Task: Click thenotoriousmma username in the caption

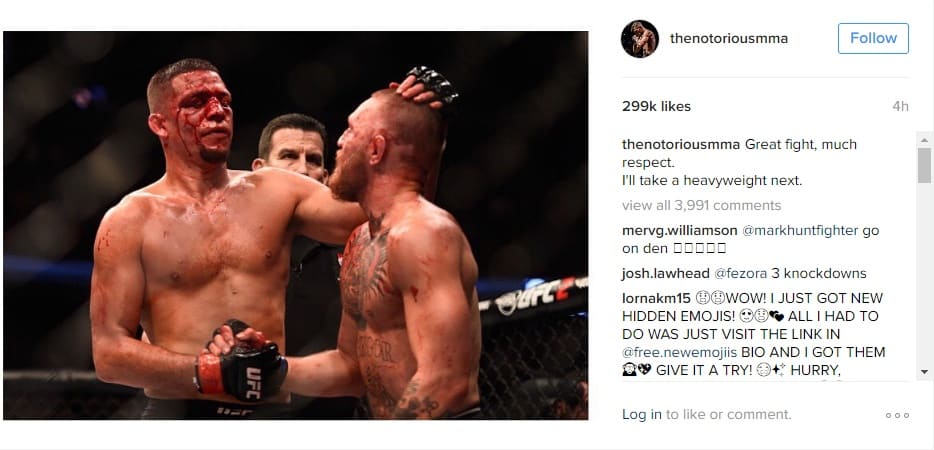Action: point(681,145)
